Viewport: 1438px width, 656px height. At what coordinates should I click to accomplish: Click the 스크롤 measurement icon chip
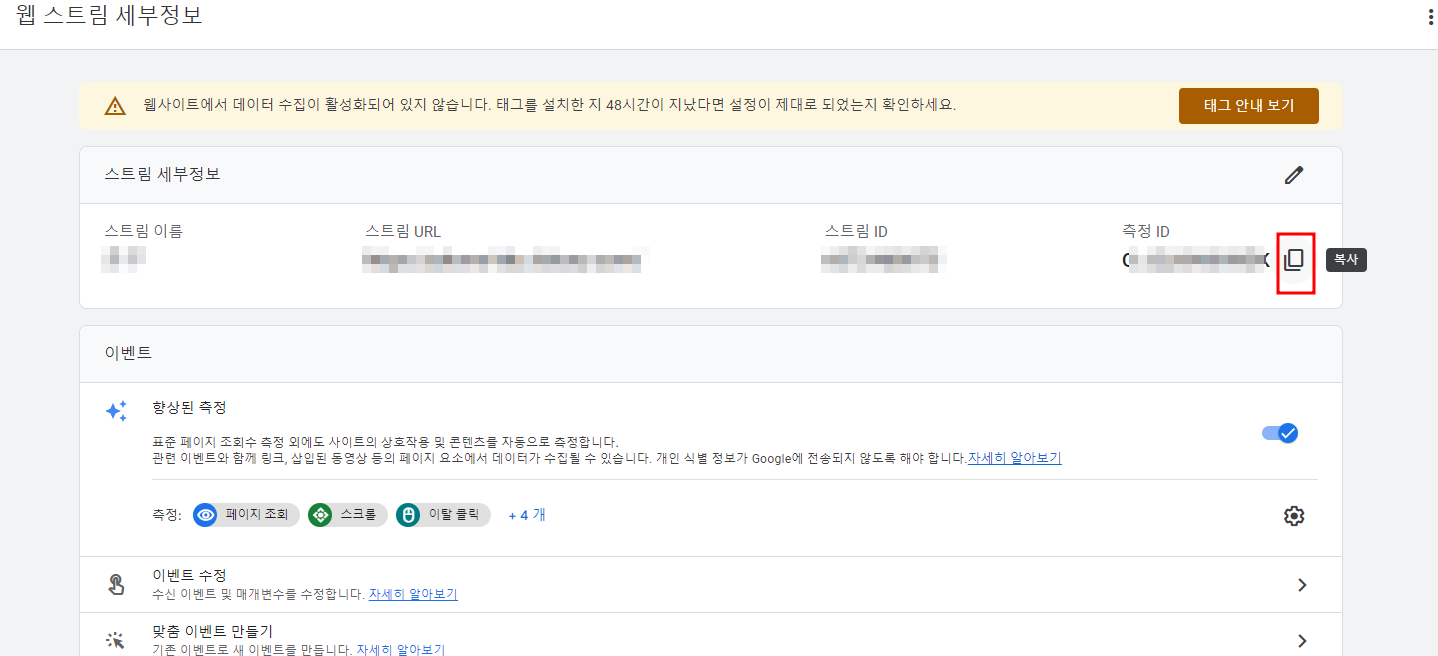tap(320, 514)
